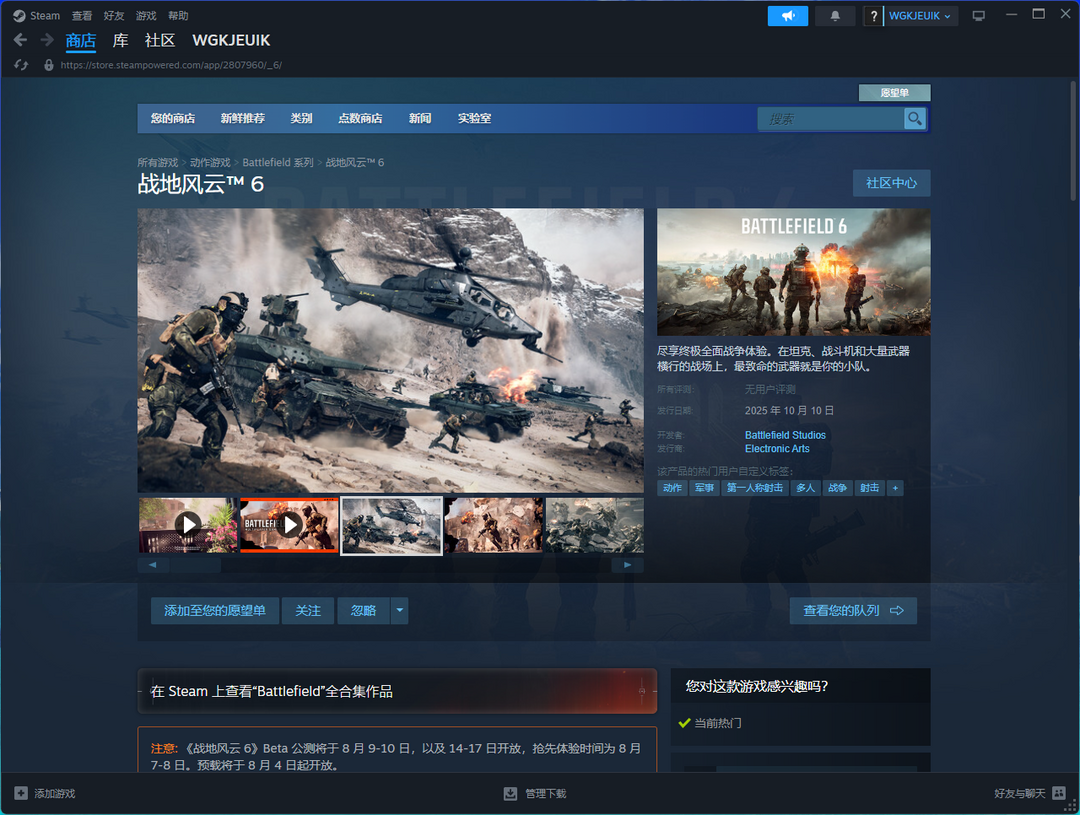Open the WGKJEUIK profile tab
Screen dimensions: 1080x815
pos(231,41)
